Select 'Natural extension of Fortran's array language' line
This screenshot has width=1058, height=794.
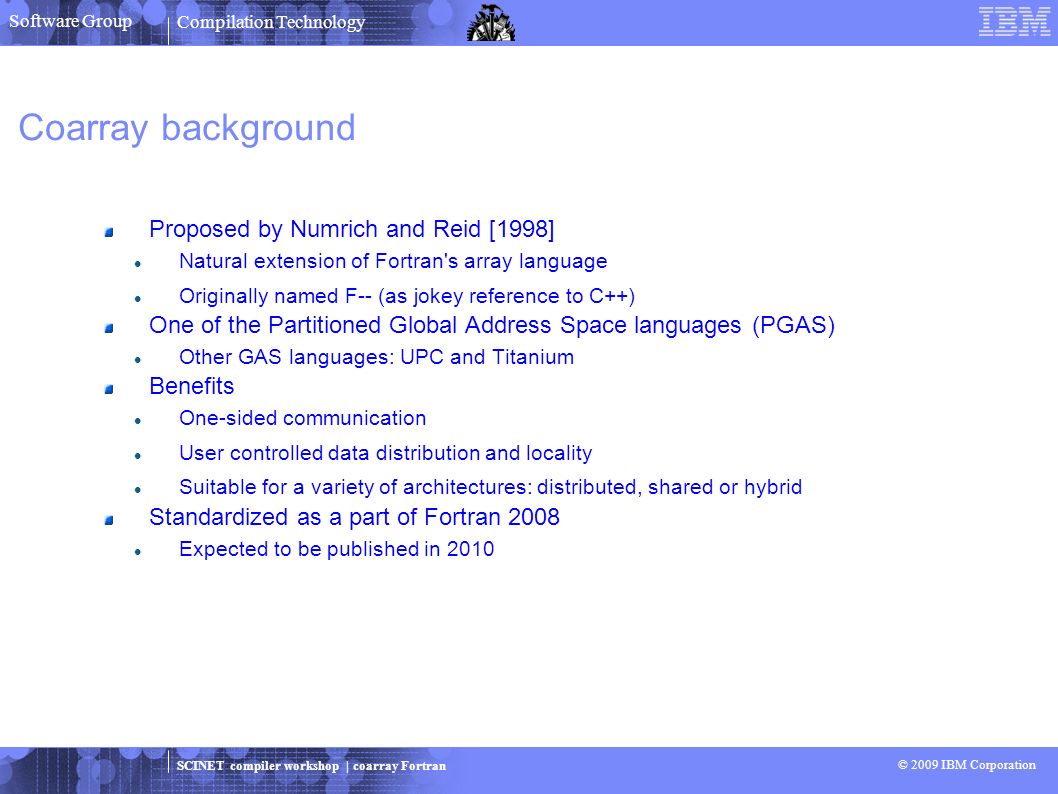(x=393, y=261)
